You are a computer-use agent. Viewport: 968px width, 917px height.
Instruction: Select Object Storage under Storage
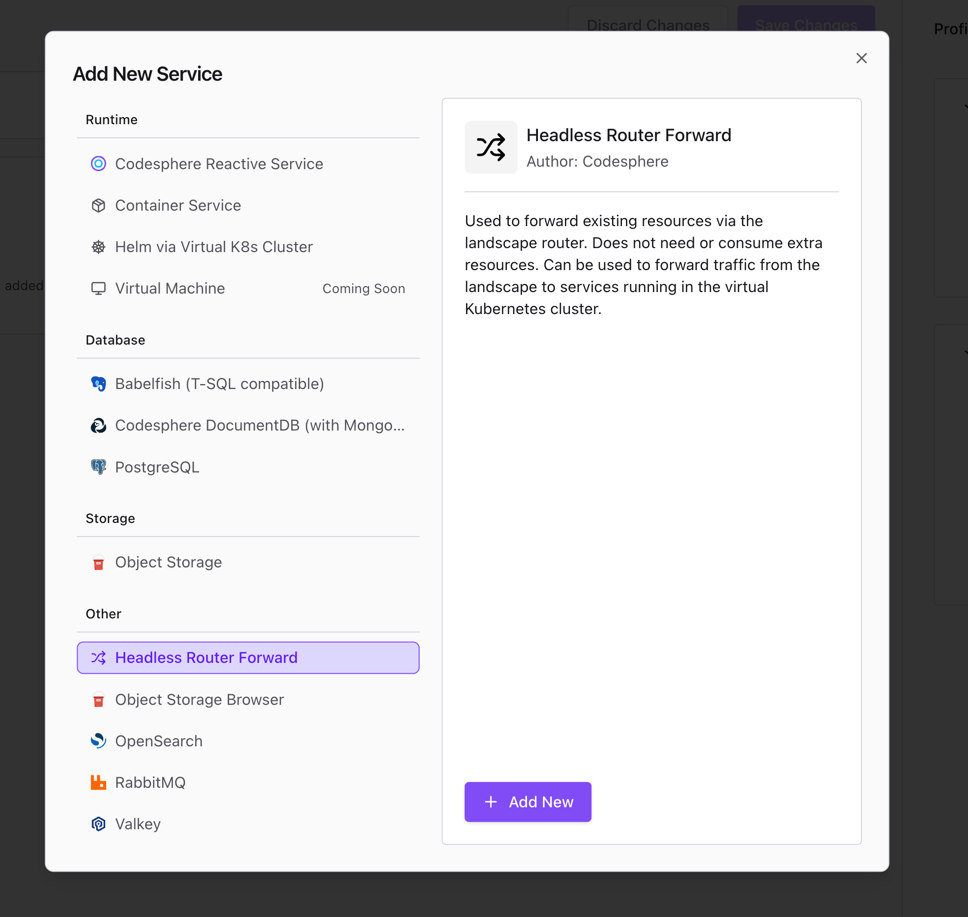248,563
